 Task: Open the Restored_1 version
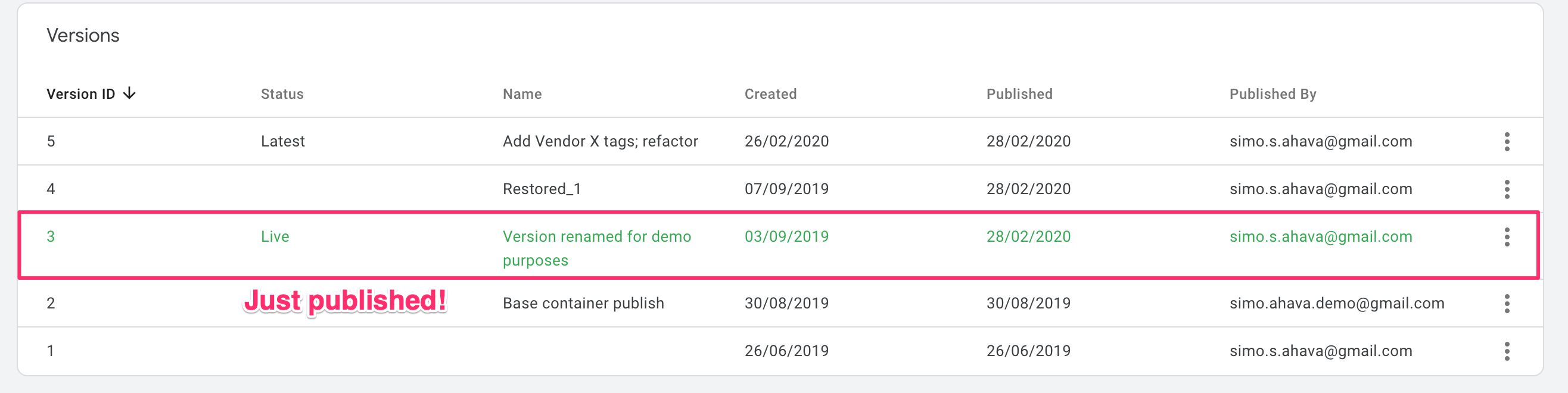(542, 189)
